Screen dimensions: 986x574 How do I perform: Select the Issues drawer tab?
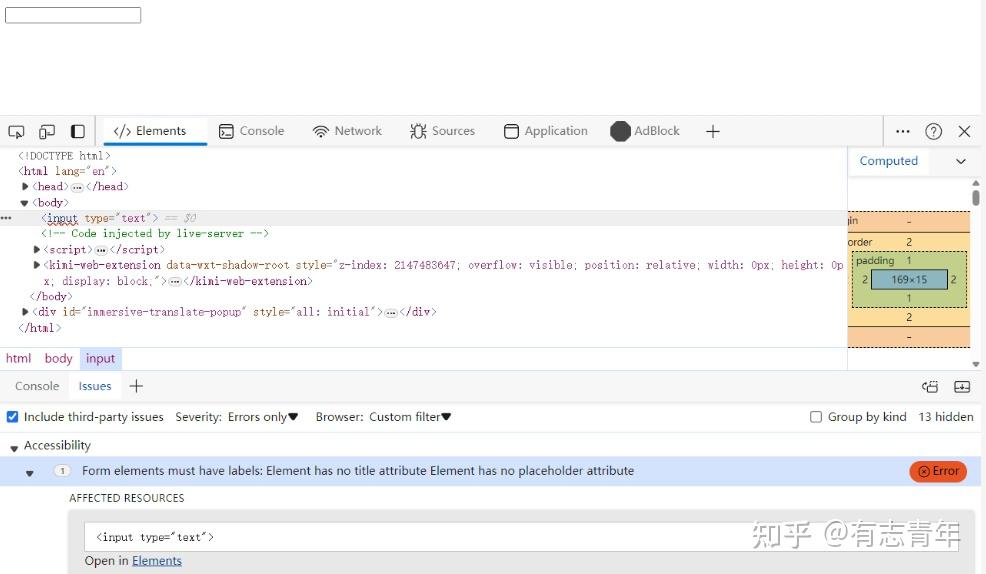95,386
